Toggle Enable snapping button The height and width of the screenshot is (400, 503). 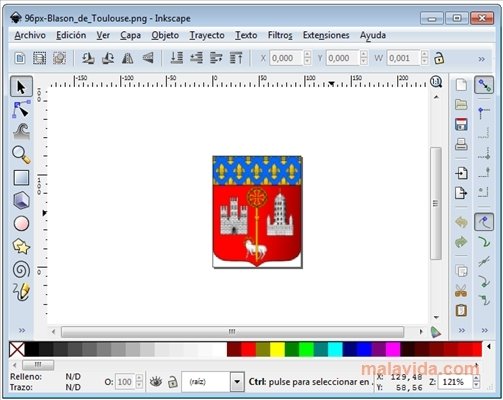pos(484,85)
